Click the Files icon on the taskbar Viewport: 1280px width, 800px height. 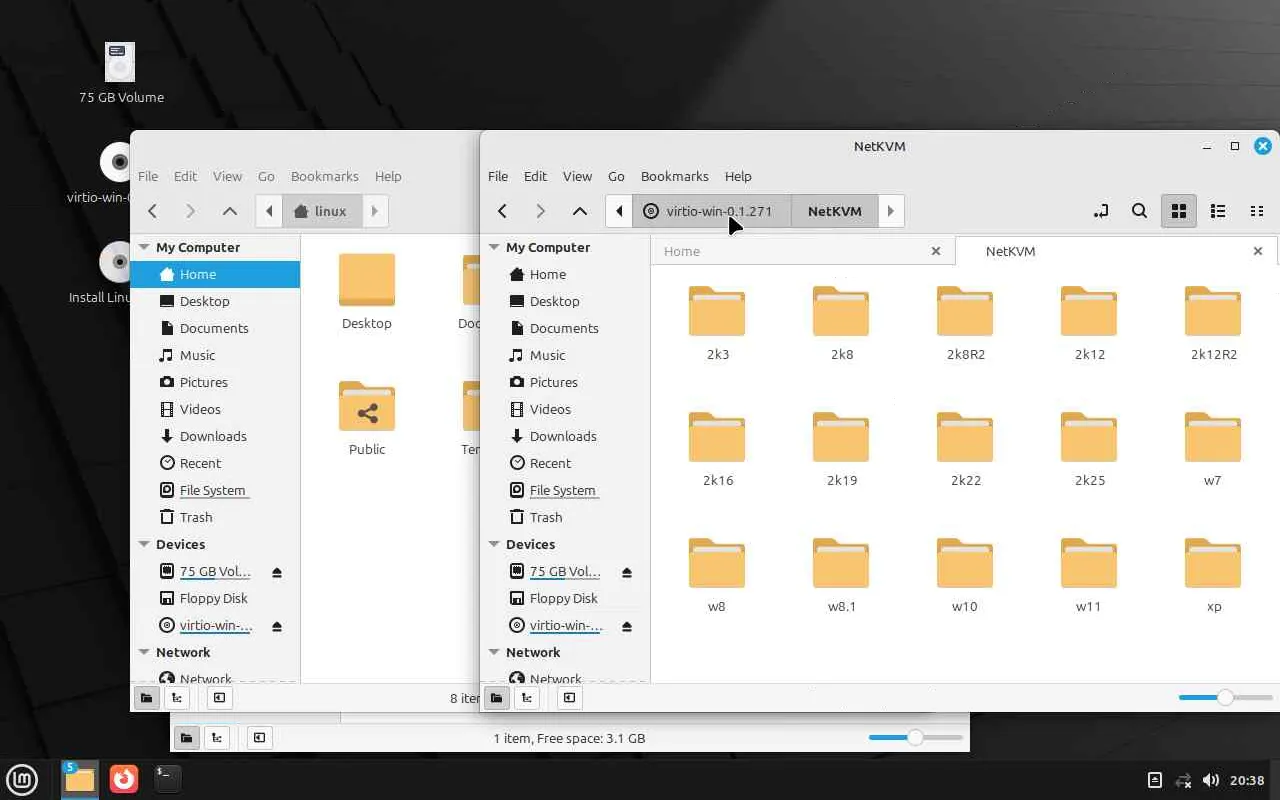pyautogui.click(x=80, y=778)
